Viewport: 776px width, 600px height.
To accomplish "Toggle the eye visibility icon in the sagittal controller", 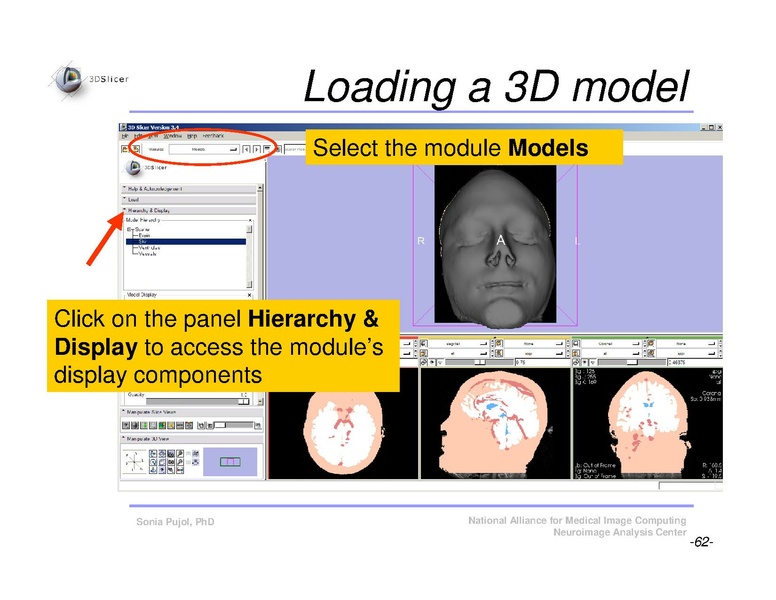I will pos(433,362).
